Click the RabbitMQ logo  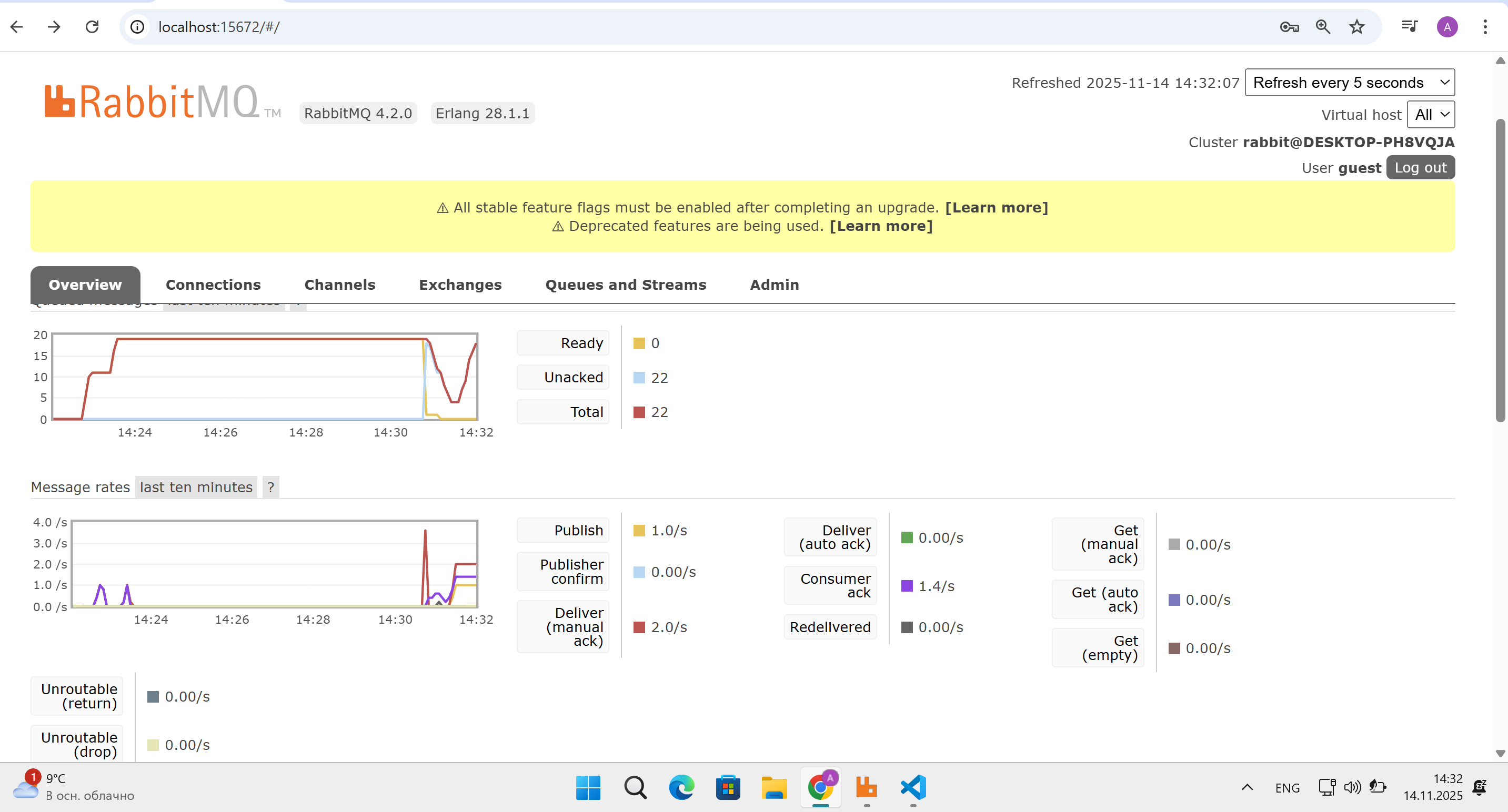coord(152,102)
